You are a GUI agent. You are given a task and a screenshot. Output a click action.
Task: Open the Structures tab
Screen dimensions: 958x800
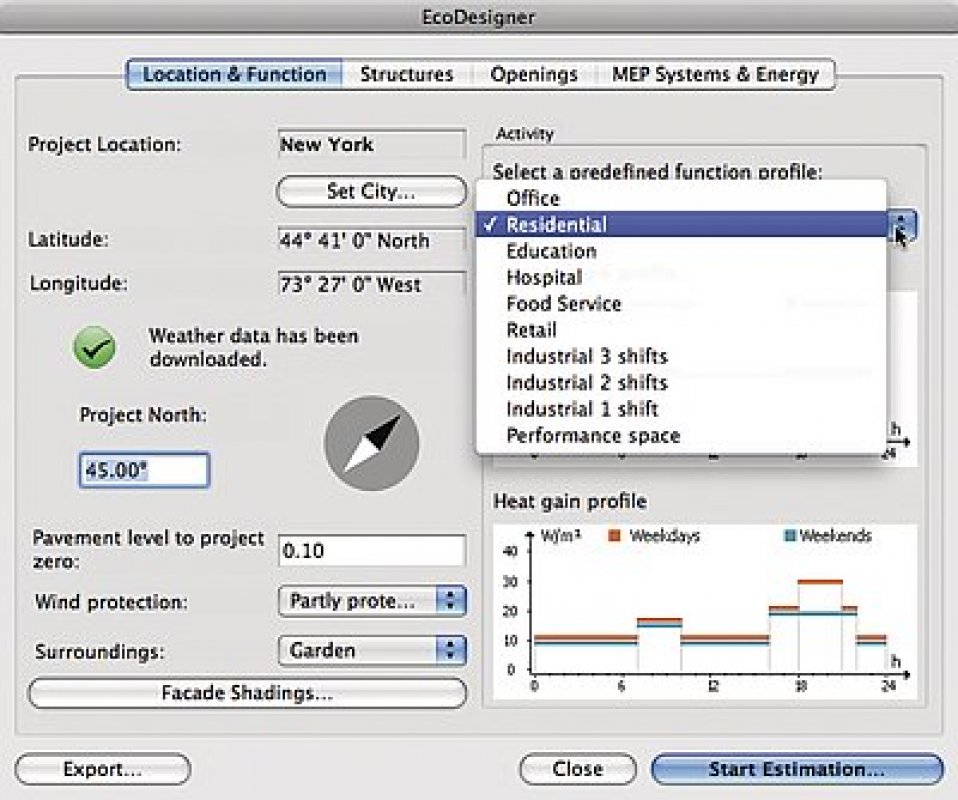[407, 75]
